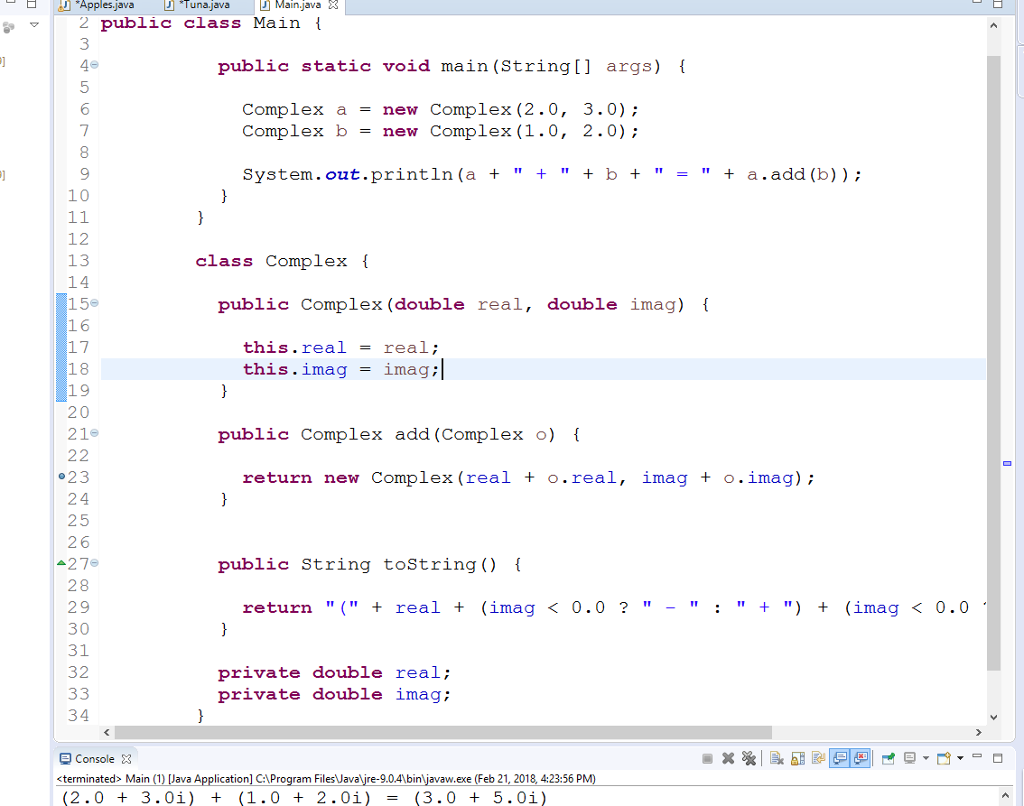Image resolution: width=1024 pixels, height=806 pixels.
Task: Click the Display Selected Console icon
Action: click(910, 757)
